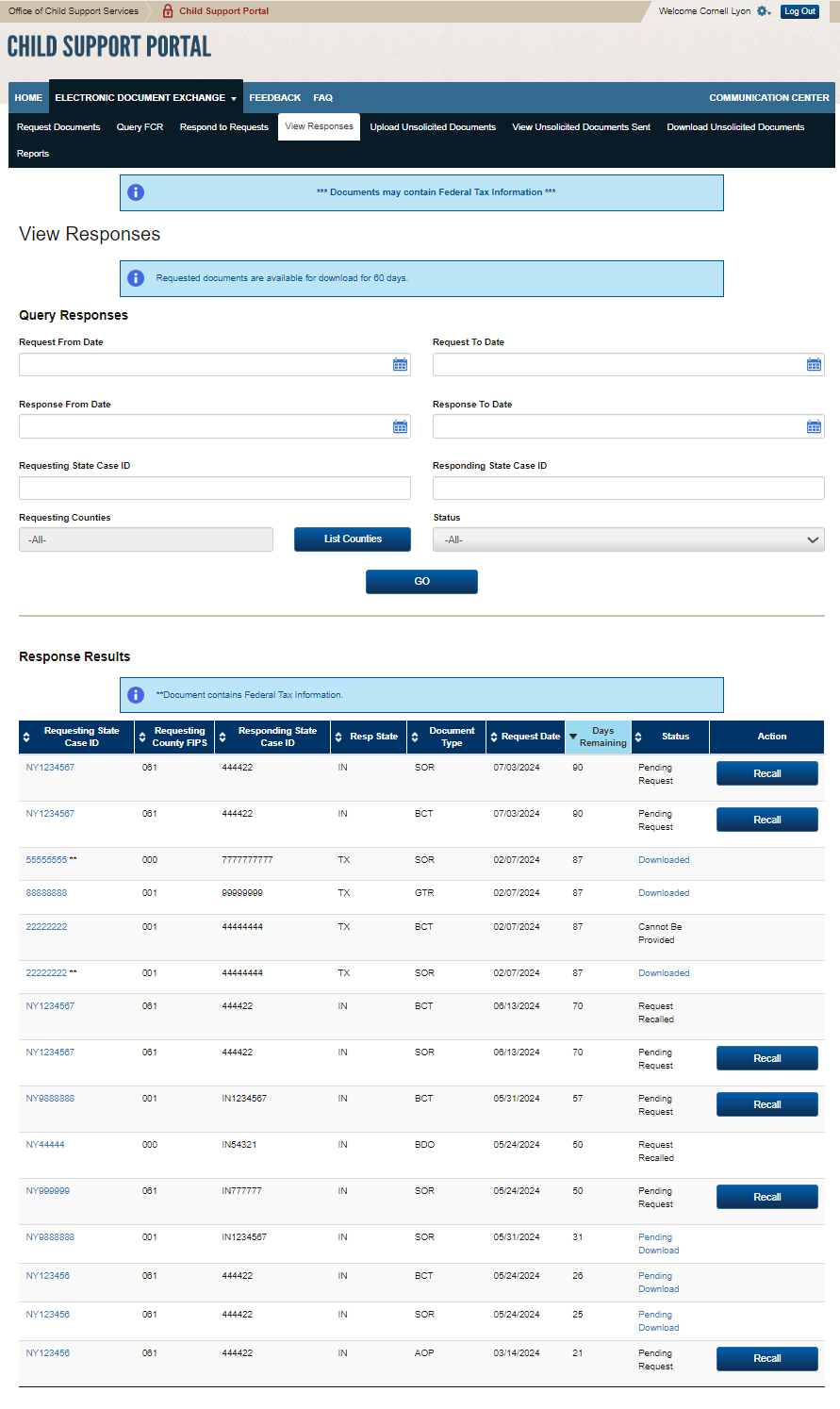840x1409 pixels.
Task: Sort by Document Type column arrows
Action: [415, 738]
